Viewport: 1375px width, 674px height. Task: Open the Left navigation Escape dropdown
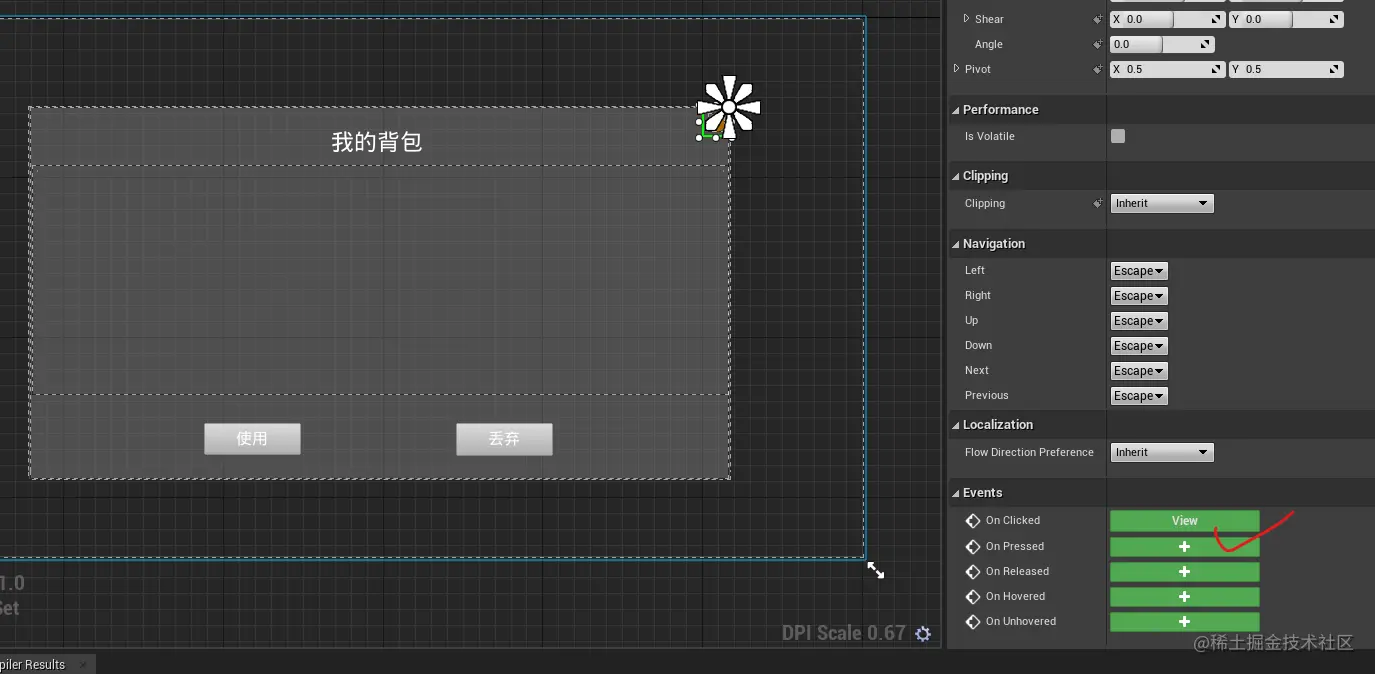1139,271
